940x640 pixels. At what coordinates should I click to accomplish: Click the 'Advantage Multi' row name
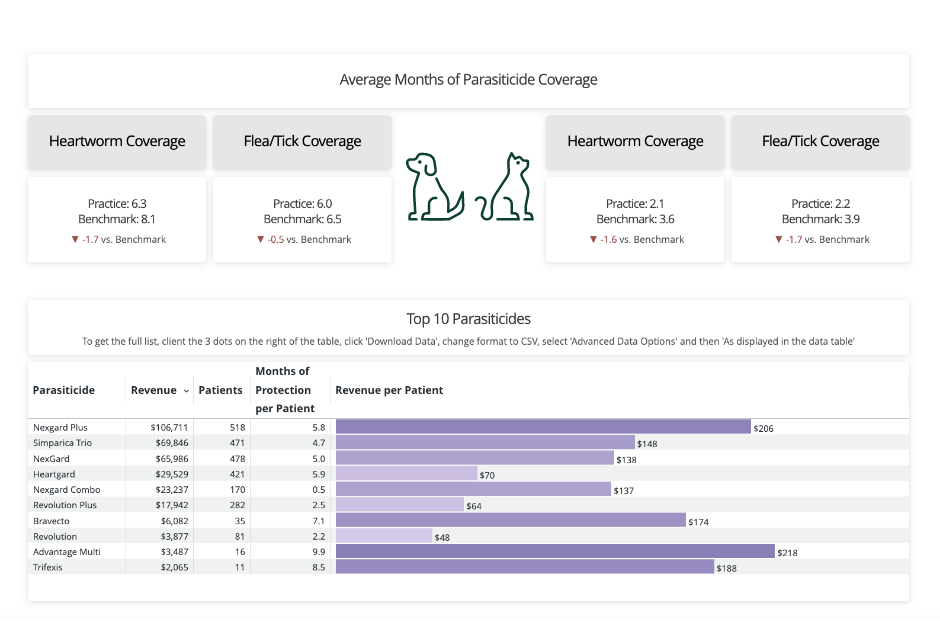(67, 552)
